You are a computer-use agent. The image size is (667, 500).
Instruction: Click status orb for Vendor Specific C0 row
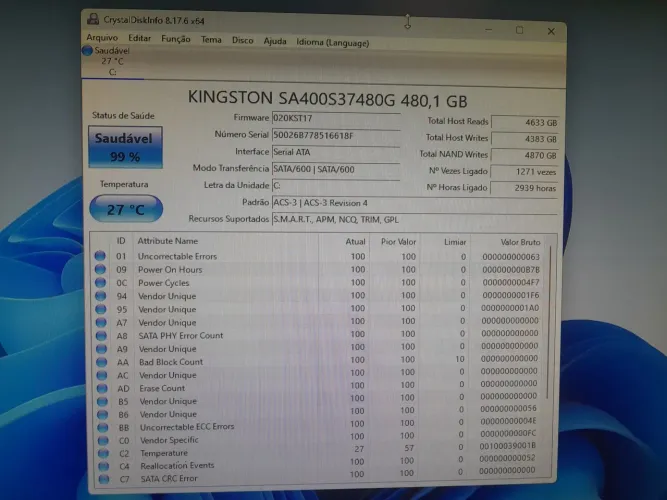click(103, 440)
